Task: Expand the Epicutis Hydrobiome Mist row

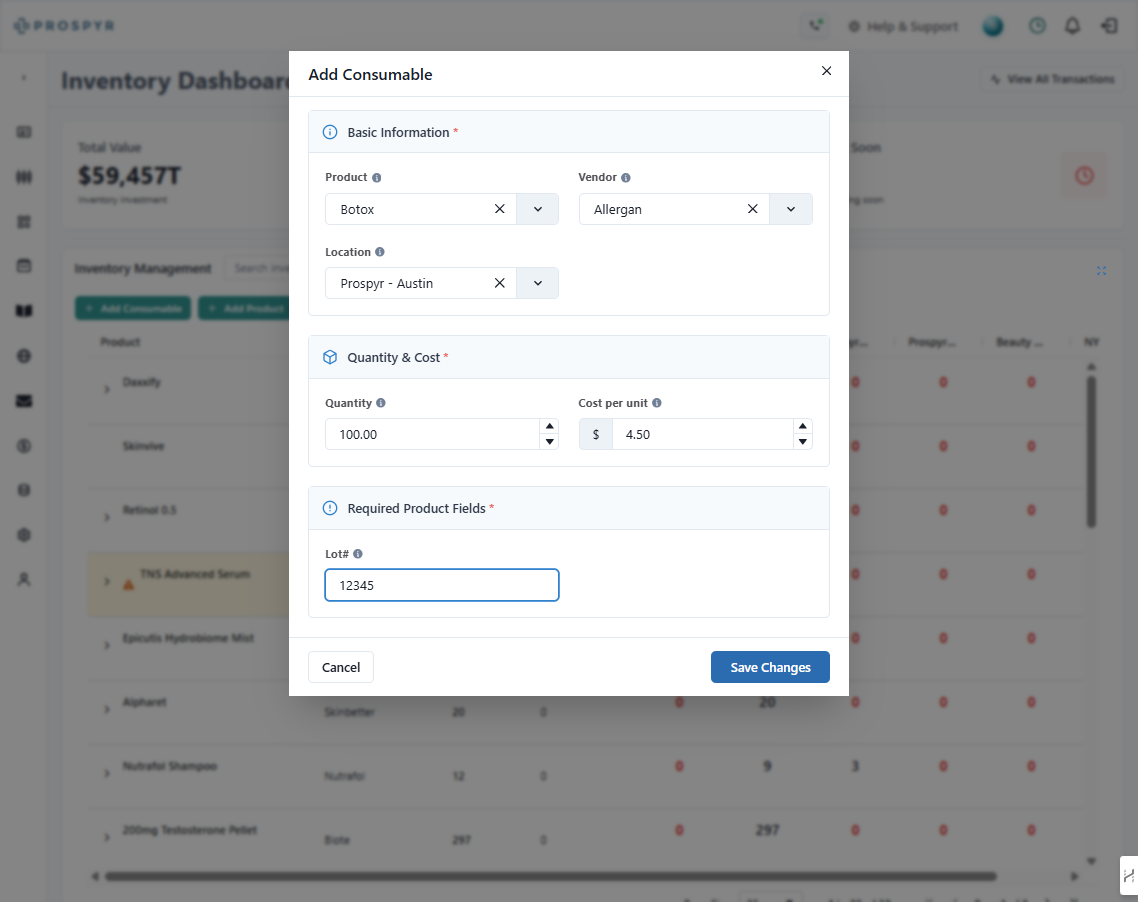Action: (107, 645)
